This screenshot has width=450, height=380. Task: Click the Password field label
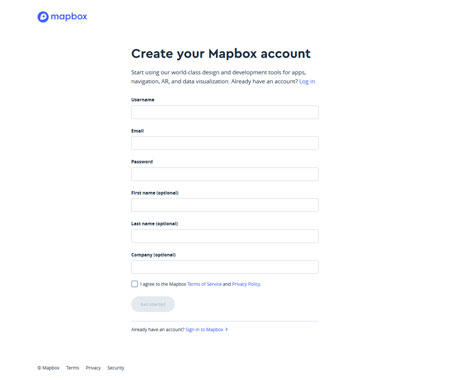click(142, 162)
